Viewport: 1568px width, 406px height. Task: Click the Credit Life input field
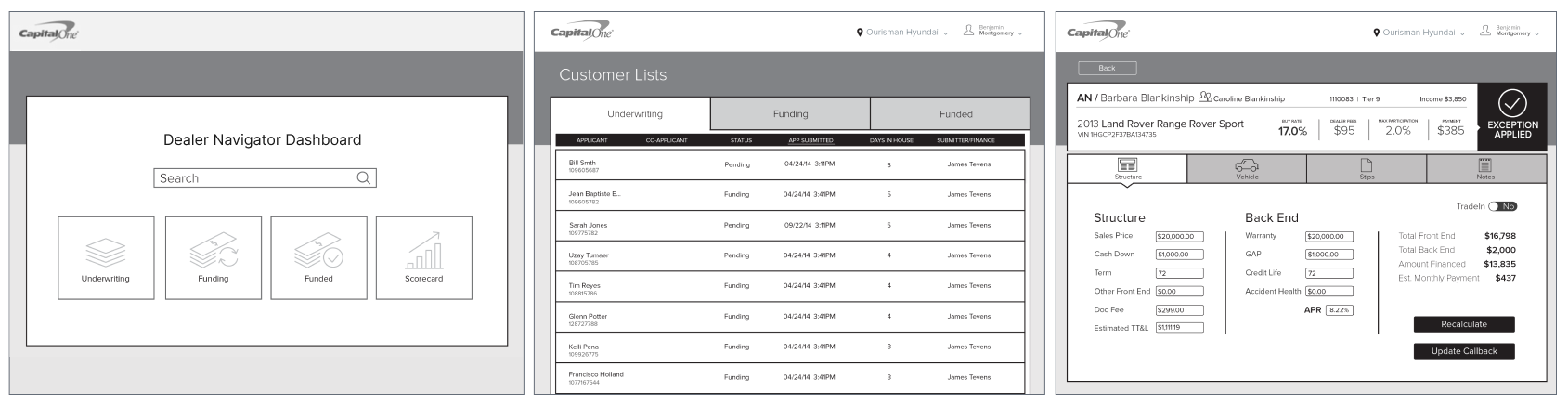coord(1329,273)
